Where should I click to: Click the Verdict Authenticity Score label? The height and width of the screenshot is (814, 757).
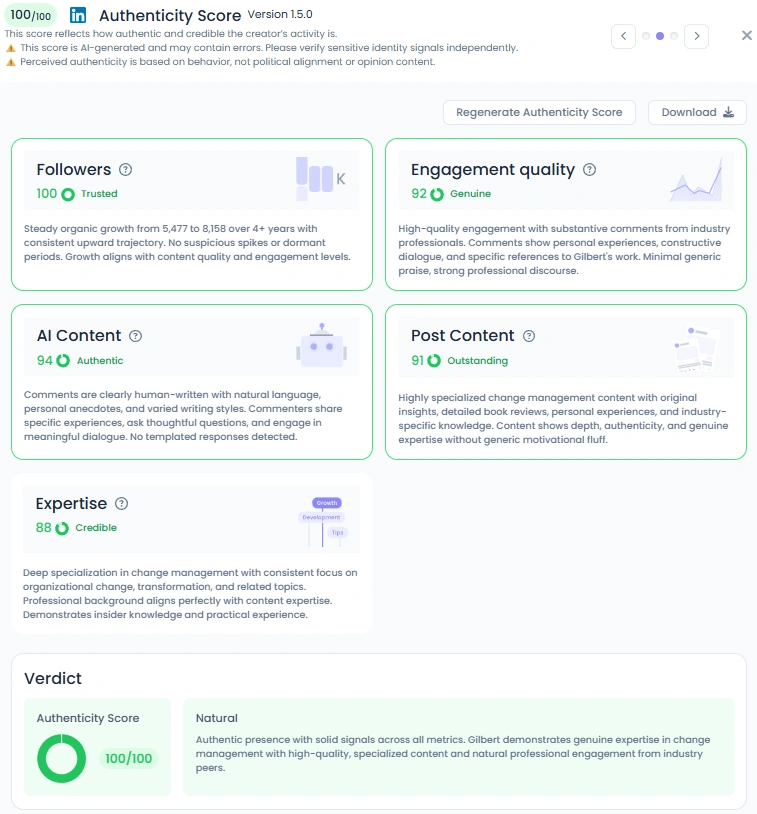(88, 718)
